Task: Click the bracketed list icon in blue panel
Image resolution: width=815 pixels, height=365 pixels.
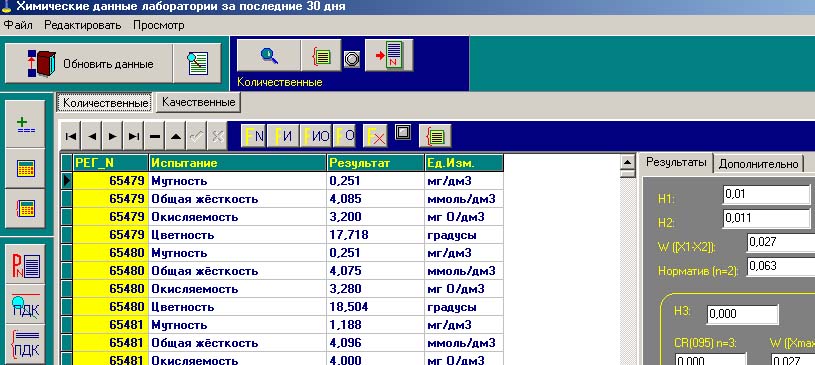Action: [321, 56]
